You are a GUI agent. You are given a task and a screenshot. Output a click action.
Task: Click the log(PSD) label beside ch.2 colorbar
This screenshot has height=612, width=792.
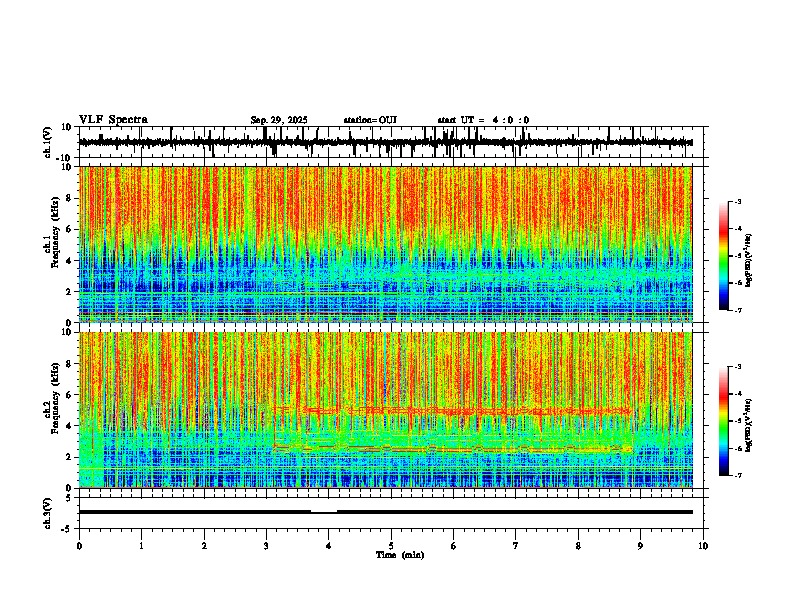click(x=749, y=425)
